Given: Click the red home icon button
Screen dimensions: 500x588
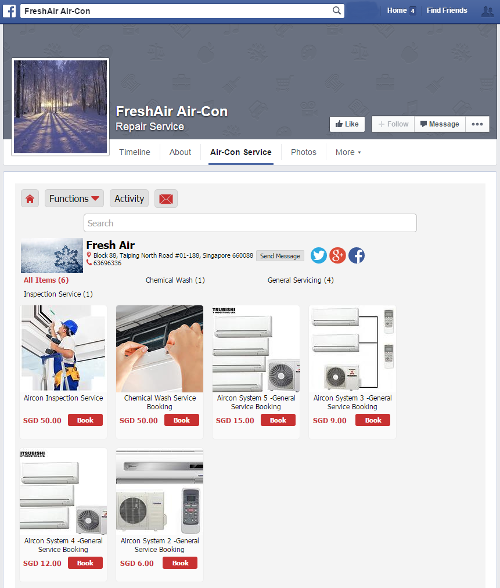Looking at the screenshot, I should 30,198.
